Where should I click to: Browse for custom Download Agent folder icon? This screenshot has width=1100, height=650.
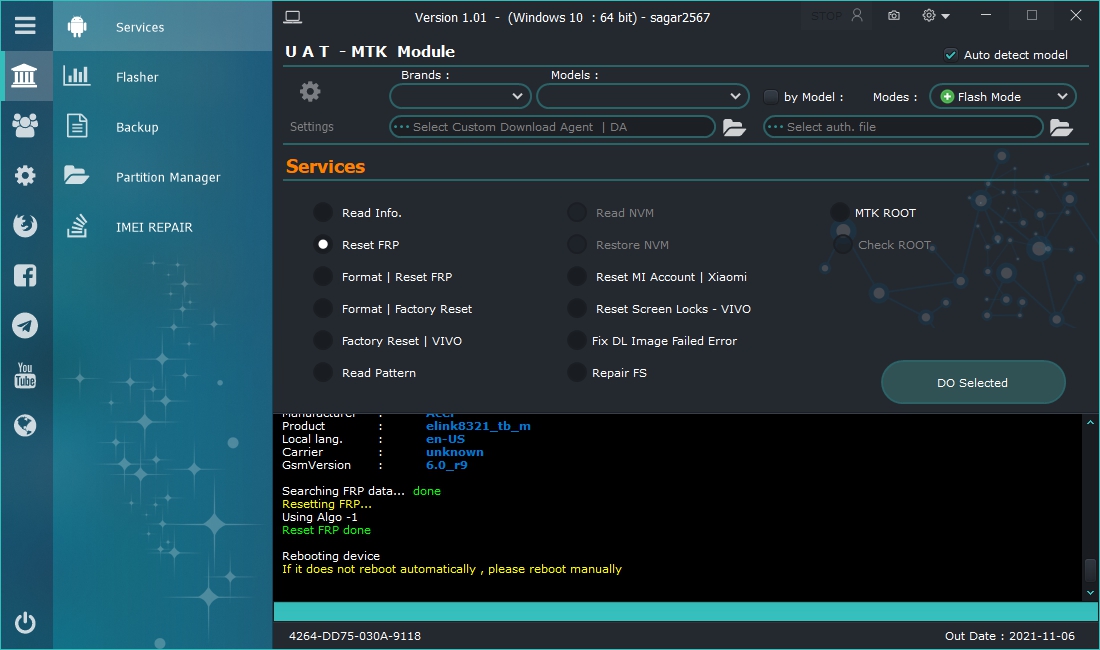[734, 128]
